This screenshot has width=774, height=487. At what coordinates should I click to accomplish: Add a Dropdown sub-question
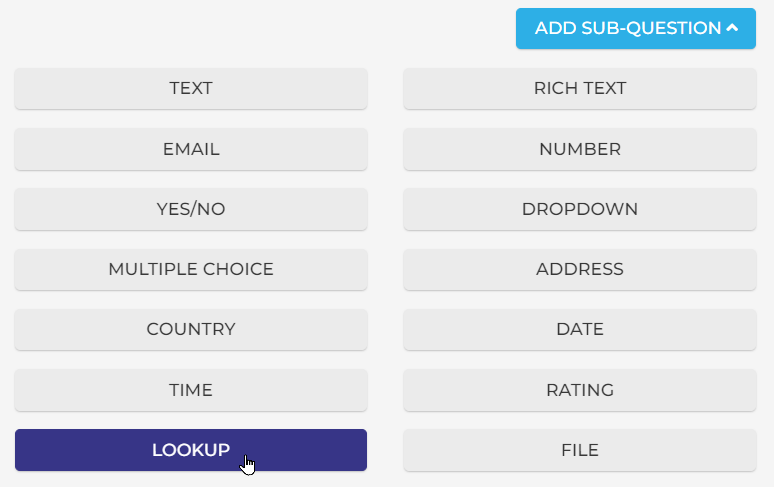580,209
